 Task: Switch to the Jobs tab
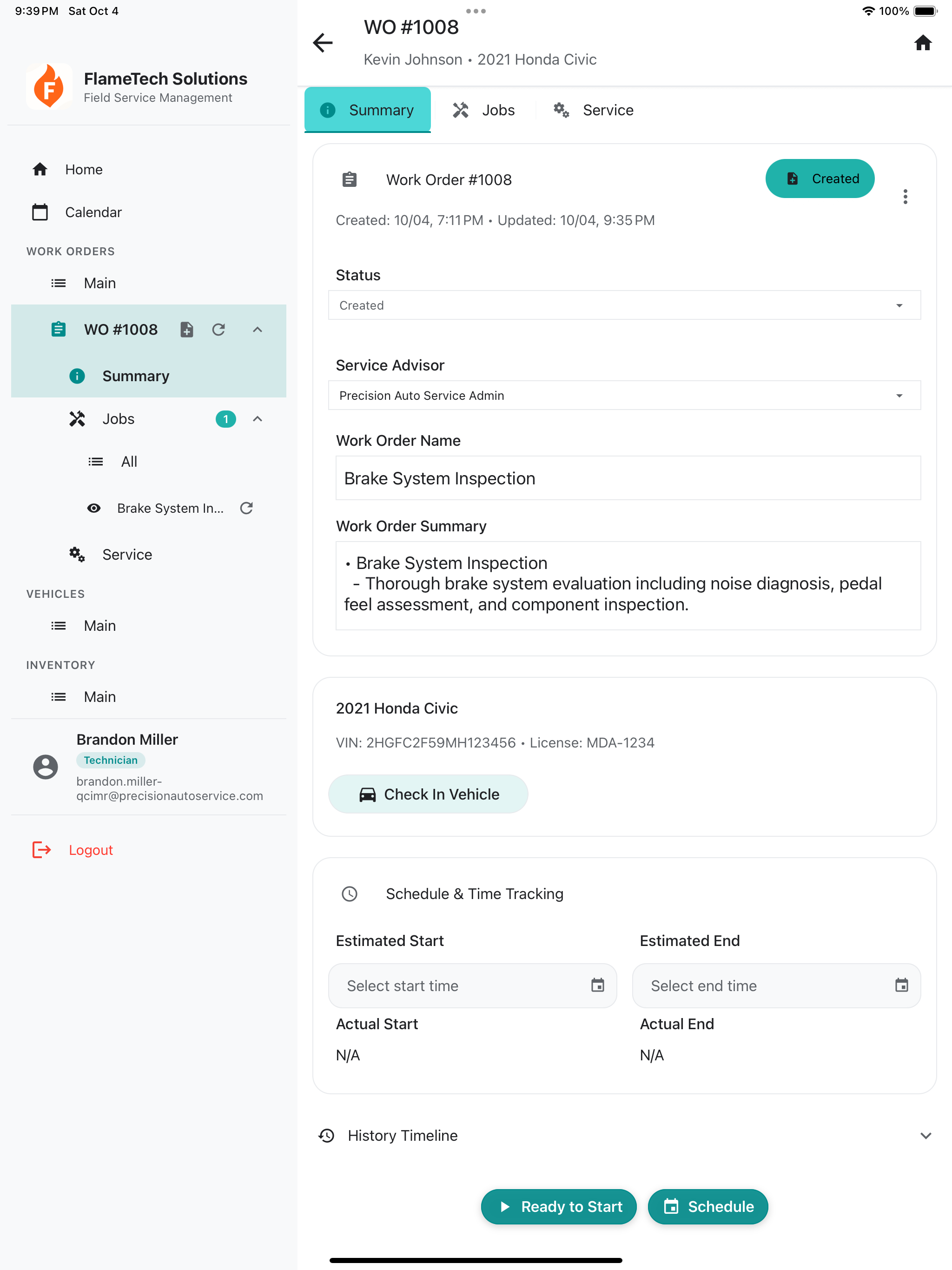point(484,110)
